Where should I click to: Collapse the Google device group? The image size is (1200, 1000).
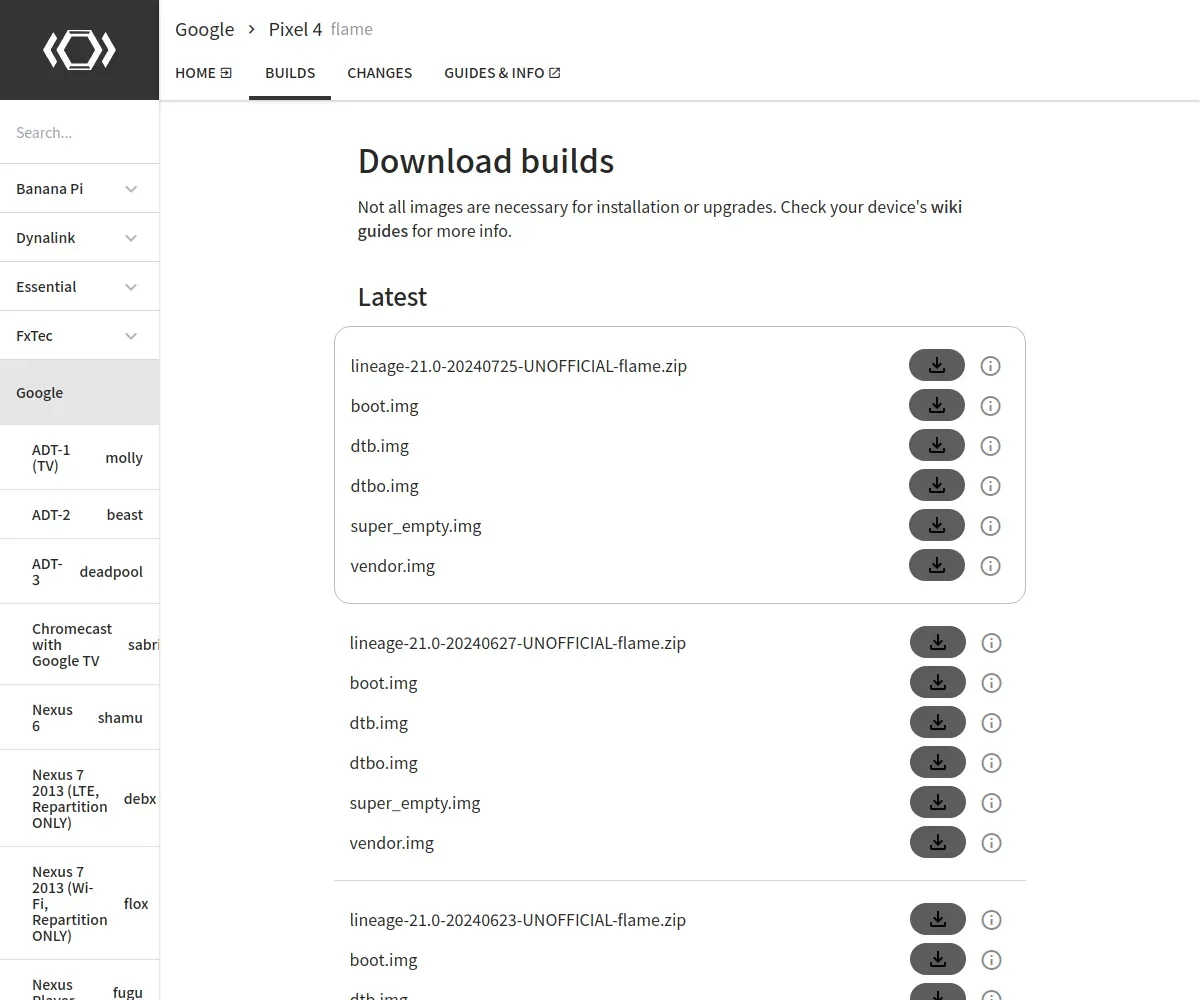[79, 392]
